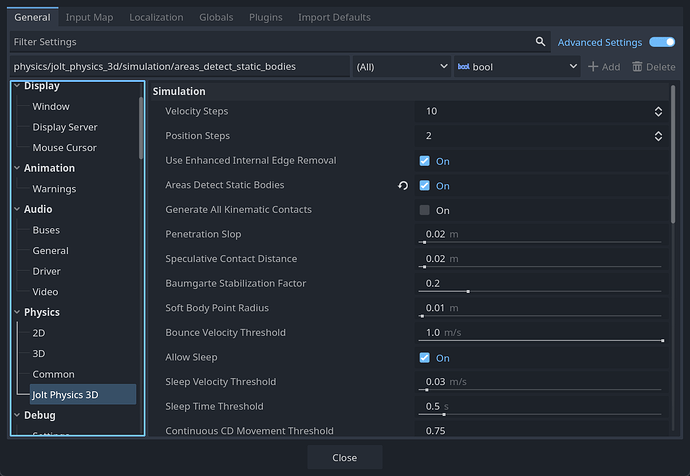Click the Velocity Steps value field
The image size is (690, 476).
point(541,111)
